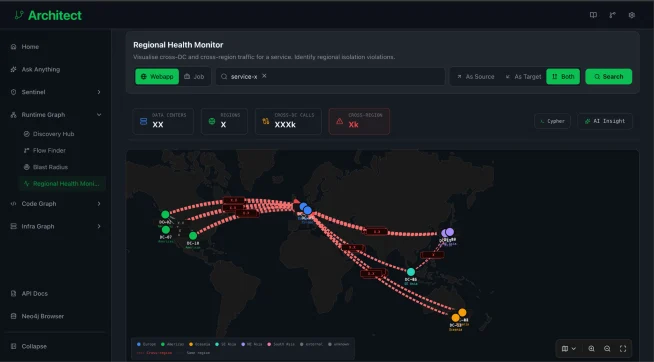Expand the Code Graph menu chevron
The width and height of the screenshot is (654, 362).
[x=99, y=204]
